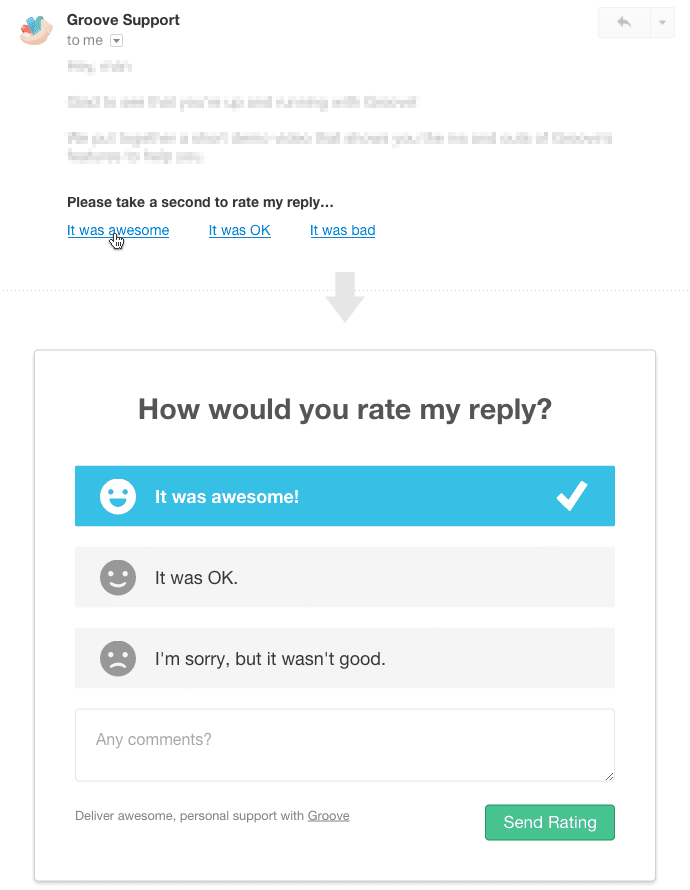Click the Groove Support sender avatar
Screen dimensions: 690x890
(37, 30)
